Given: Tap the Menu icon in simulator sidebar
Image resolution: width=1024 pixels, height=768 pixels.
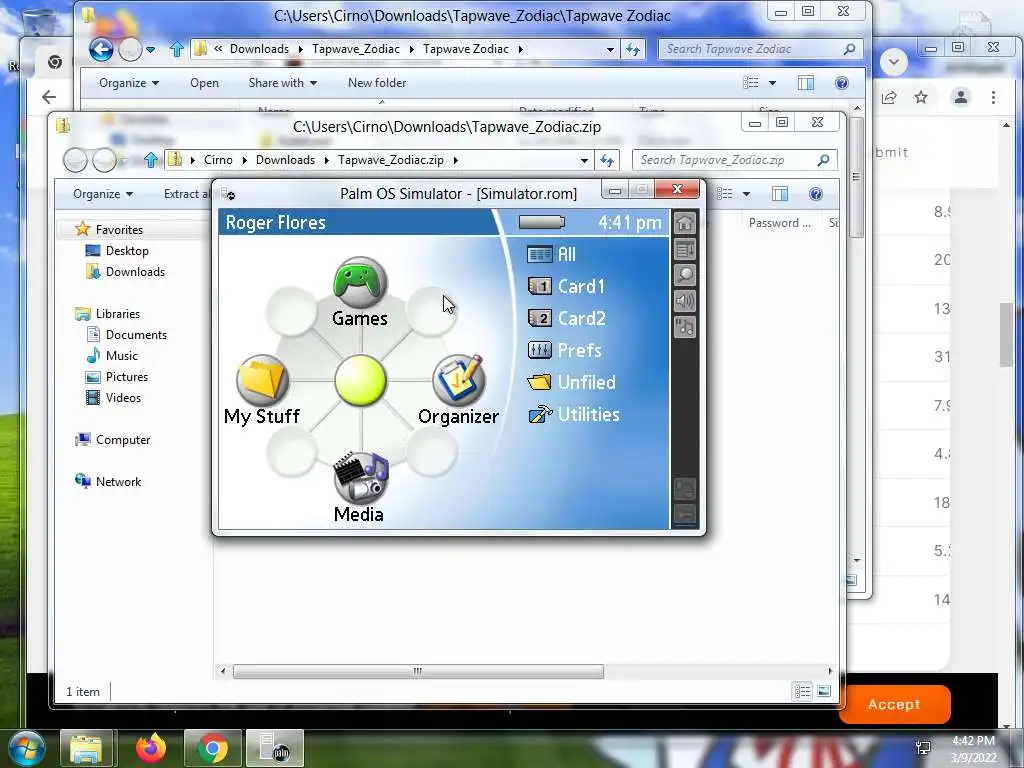Looking at the screenshot, I should [x=684, y=249].
